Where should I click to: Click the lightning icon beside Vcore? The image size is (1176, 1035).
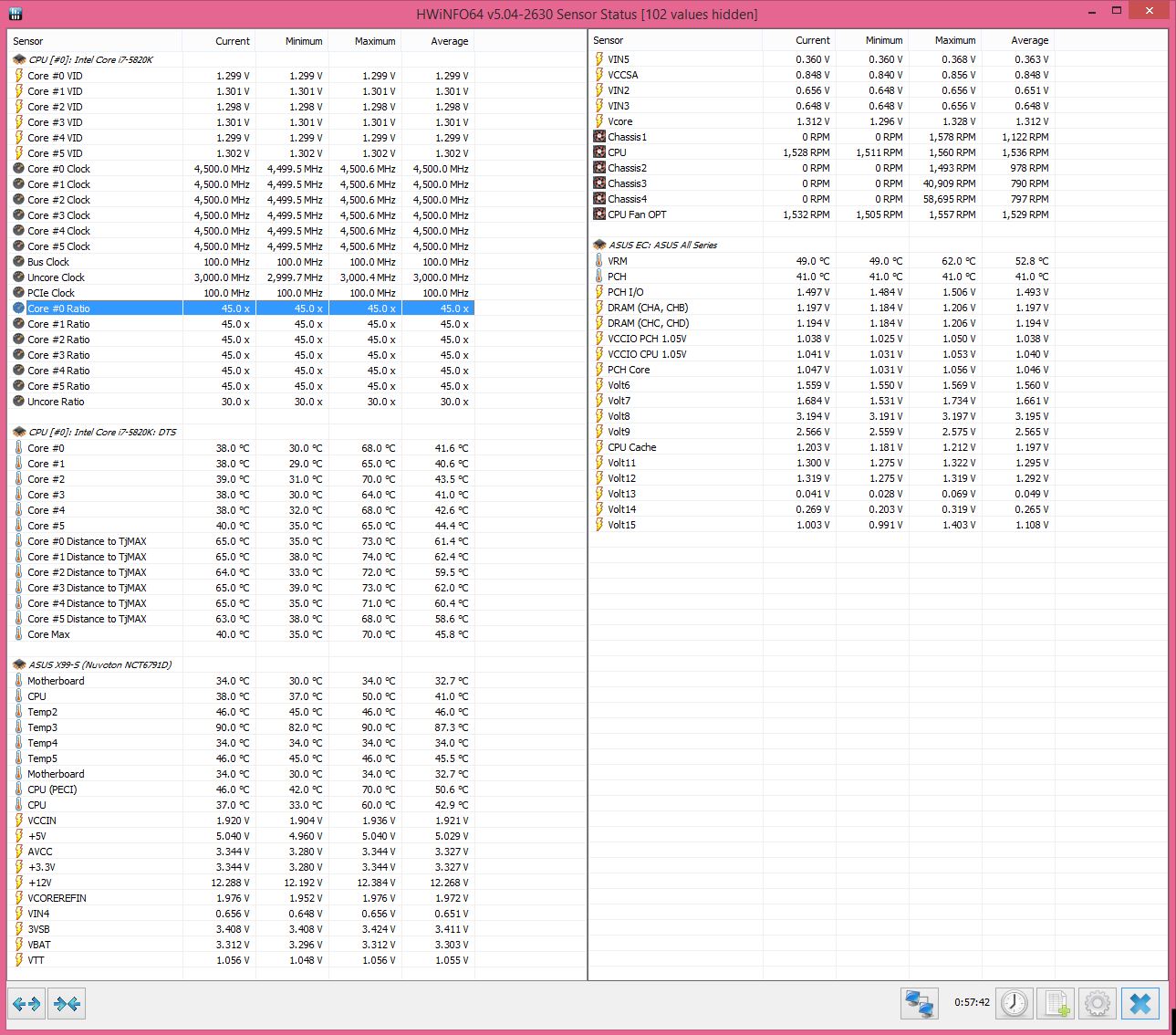tap(599, 121)
